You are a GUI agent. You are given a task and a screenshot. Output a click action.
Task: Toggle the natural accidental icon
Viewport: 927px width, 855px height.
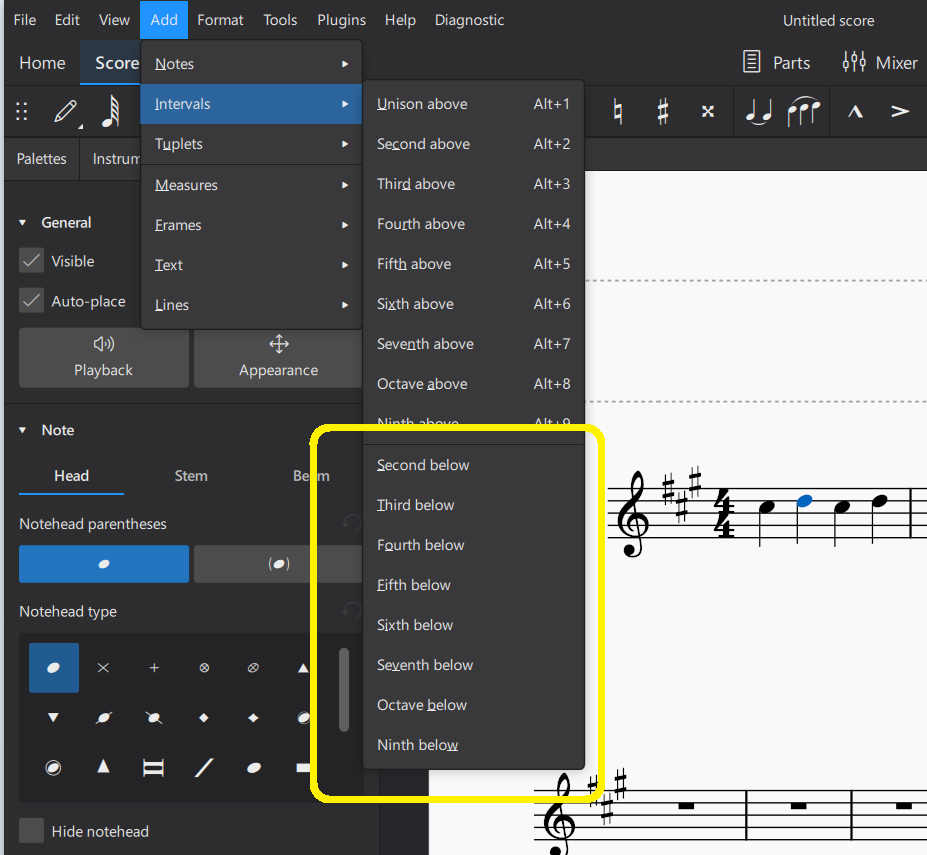tap(618, 111)
